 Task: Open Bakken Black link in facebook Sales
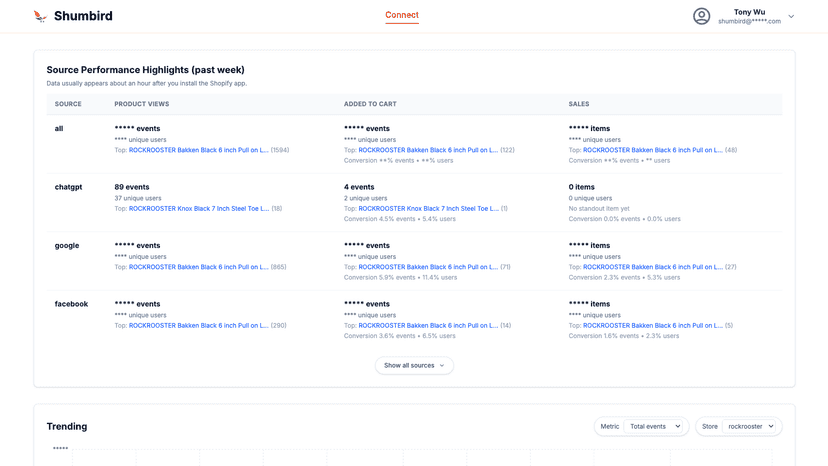653,325
